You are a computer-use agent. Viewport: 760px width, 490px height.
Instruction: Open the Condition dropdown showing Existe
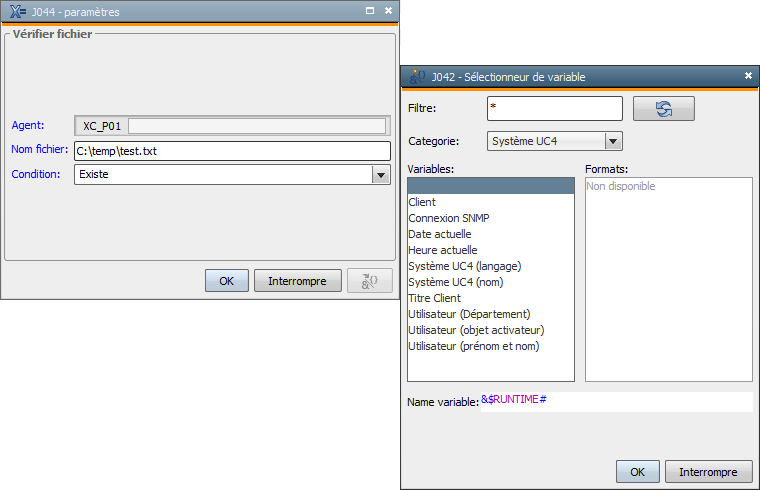point(380,175)
